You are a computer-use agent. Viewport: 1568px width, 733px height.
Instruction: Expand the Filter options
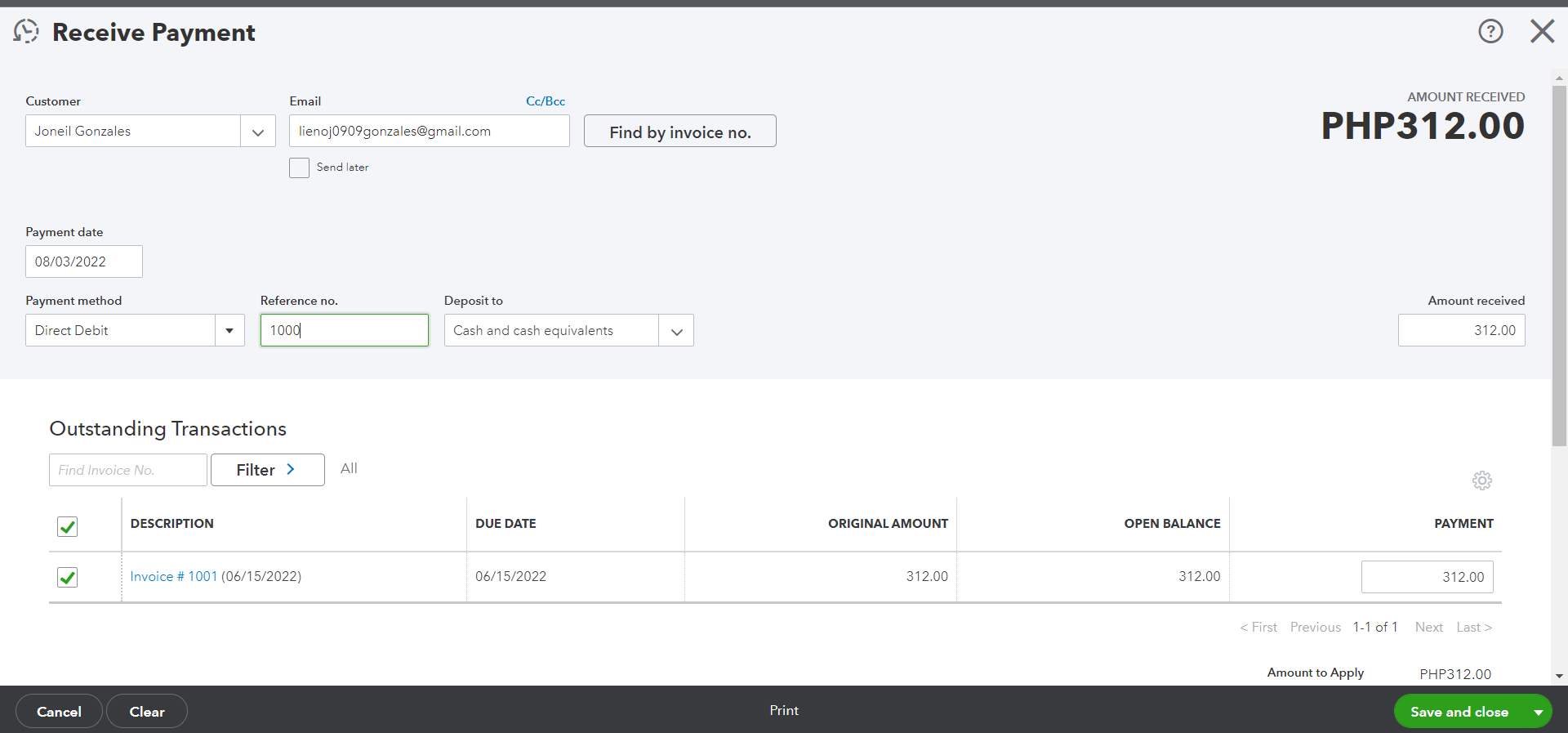tap(267, 470)
